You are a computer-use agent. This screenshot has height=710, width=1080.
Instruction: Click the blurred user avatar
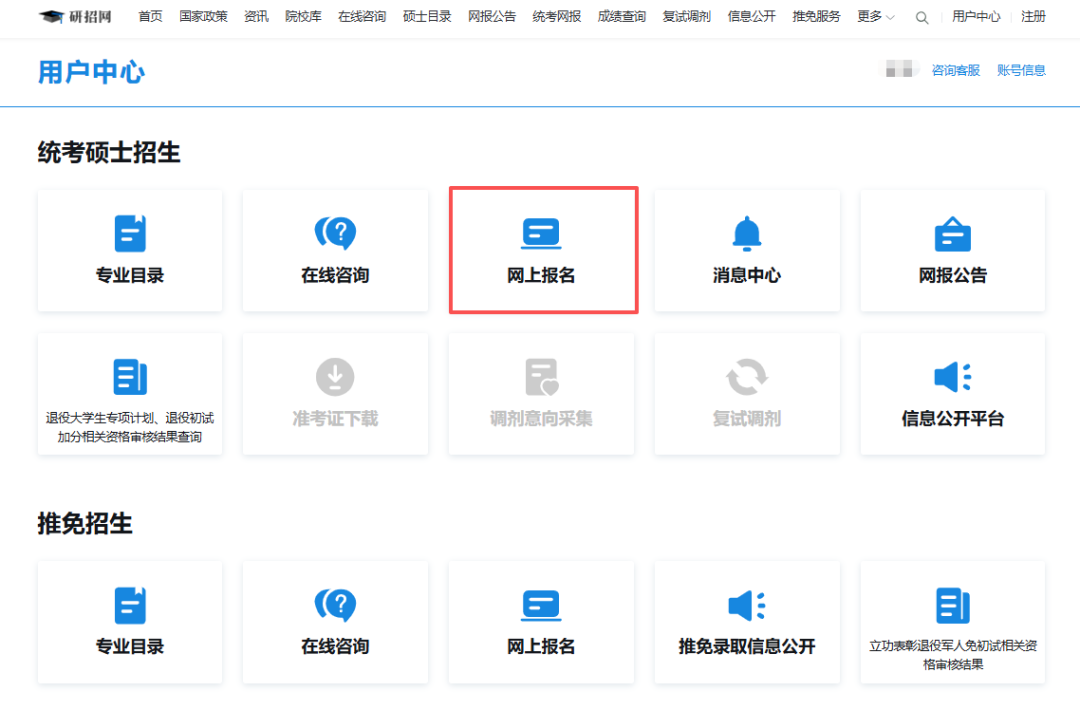pyautogui.click(x=899, y=69)
